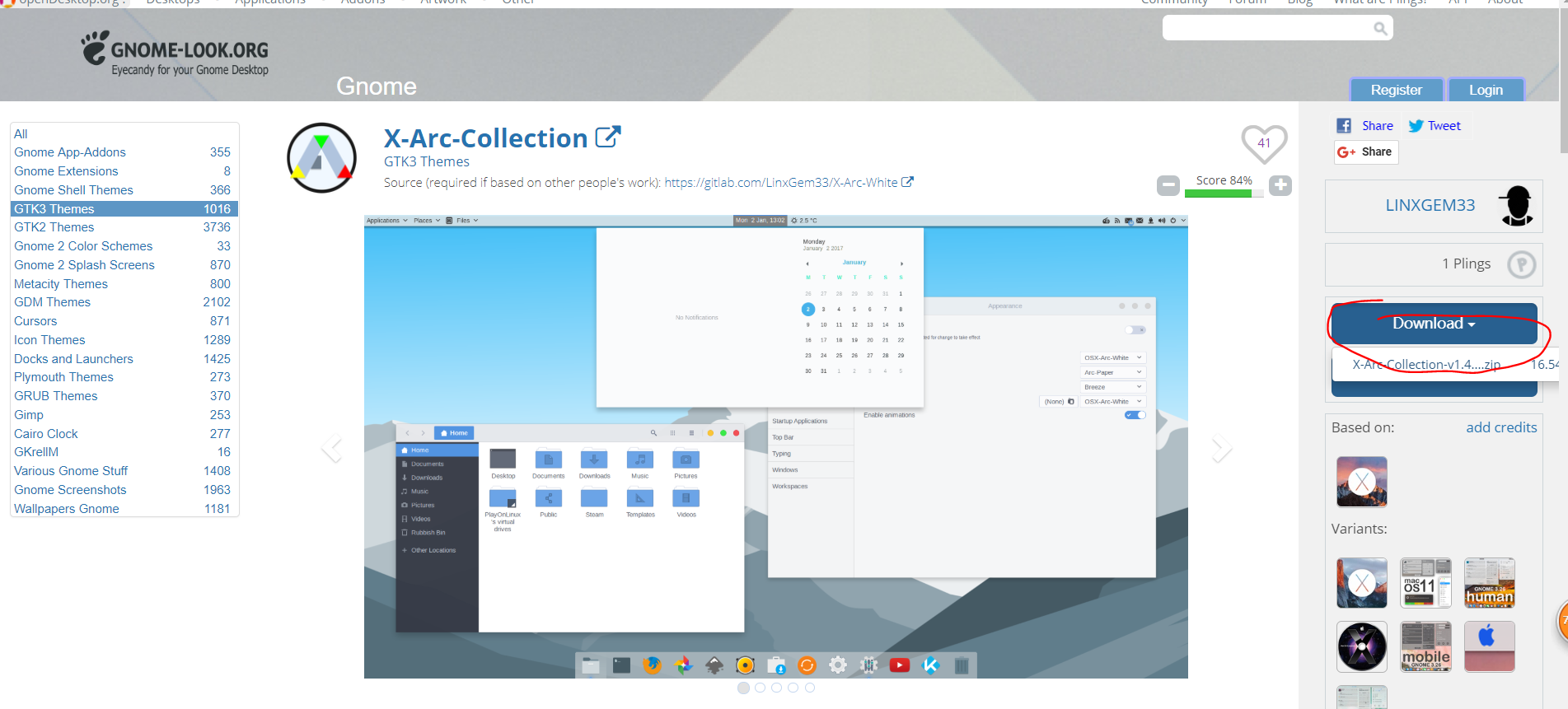
Task: Select fourth carousel dot indicator
Action: coord(793,688)
